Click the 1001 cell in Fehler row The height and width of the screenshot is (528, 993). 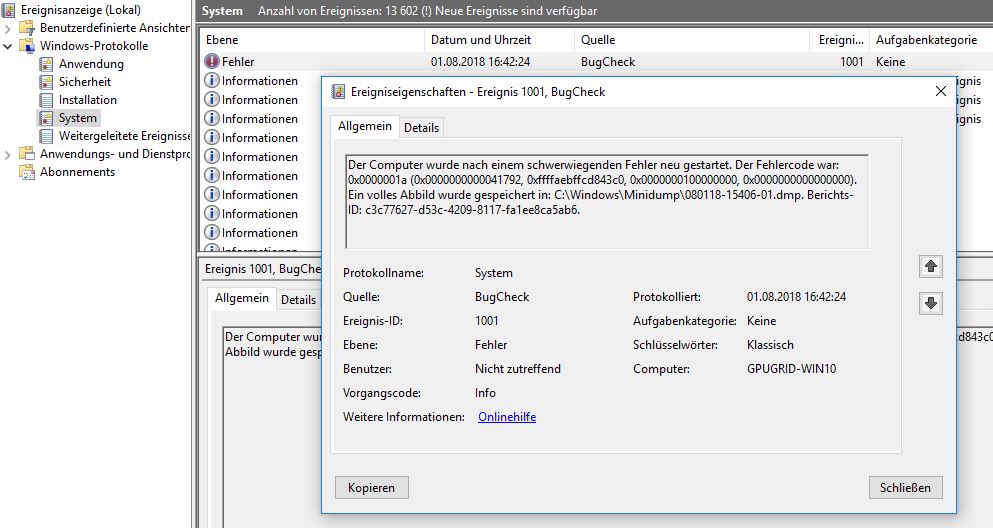tap(852, 61)
